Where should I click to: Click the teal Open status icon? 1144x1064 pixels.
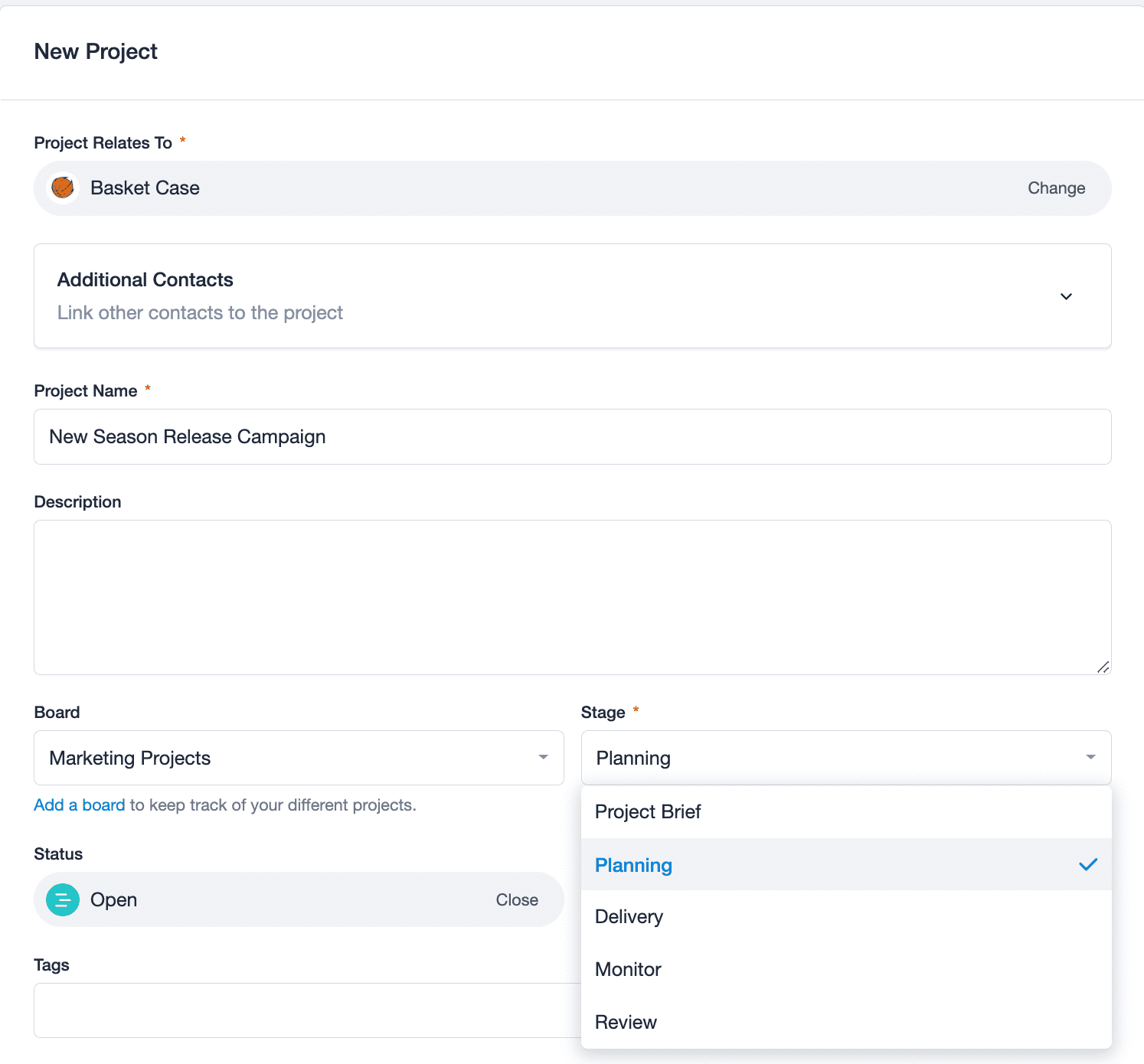click(63, 899)
